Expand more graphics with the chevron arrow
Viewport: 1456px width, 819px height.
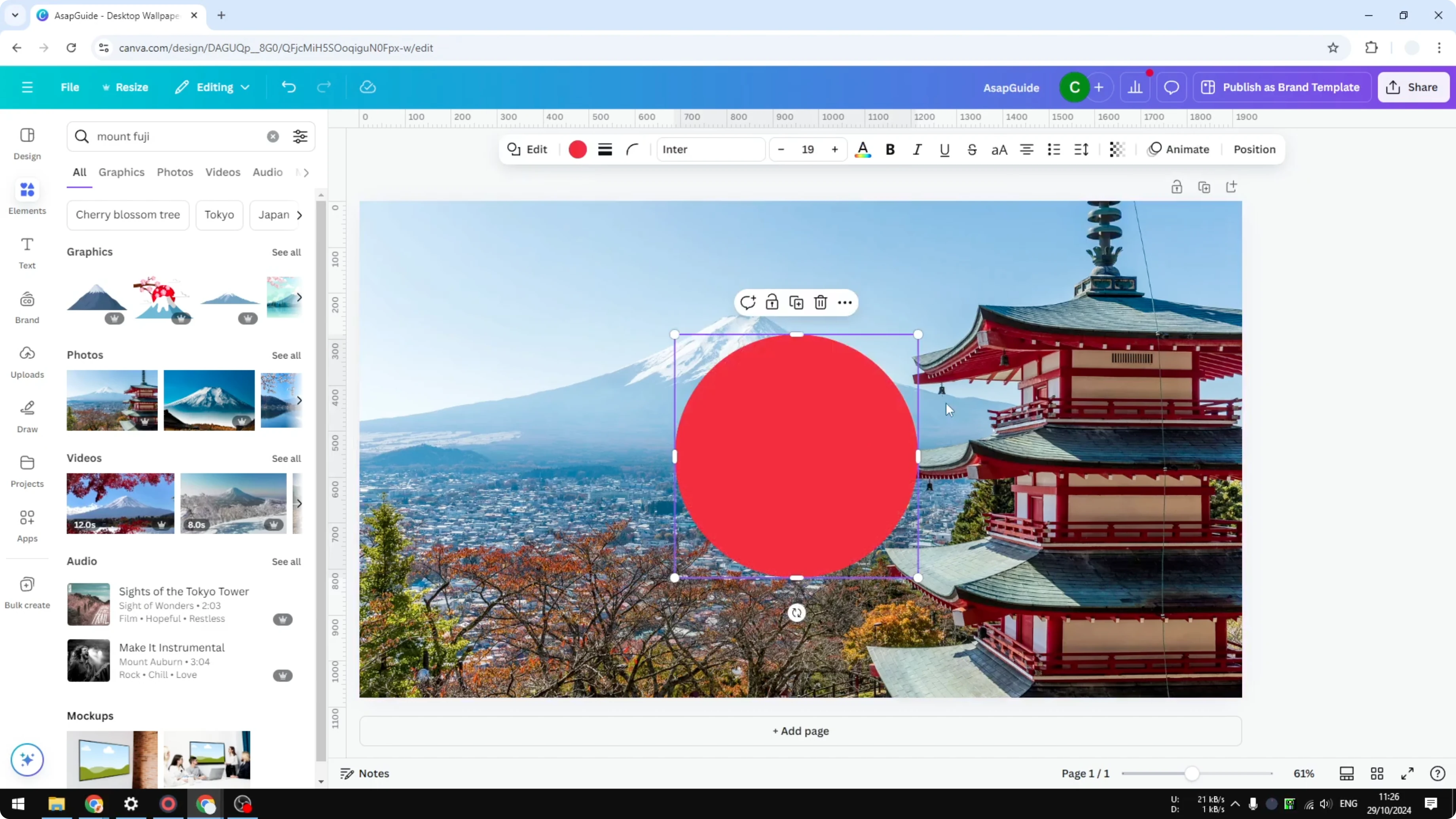coord(300,297)
